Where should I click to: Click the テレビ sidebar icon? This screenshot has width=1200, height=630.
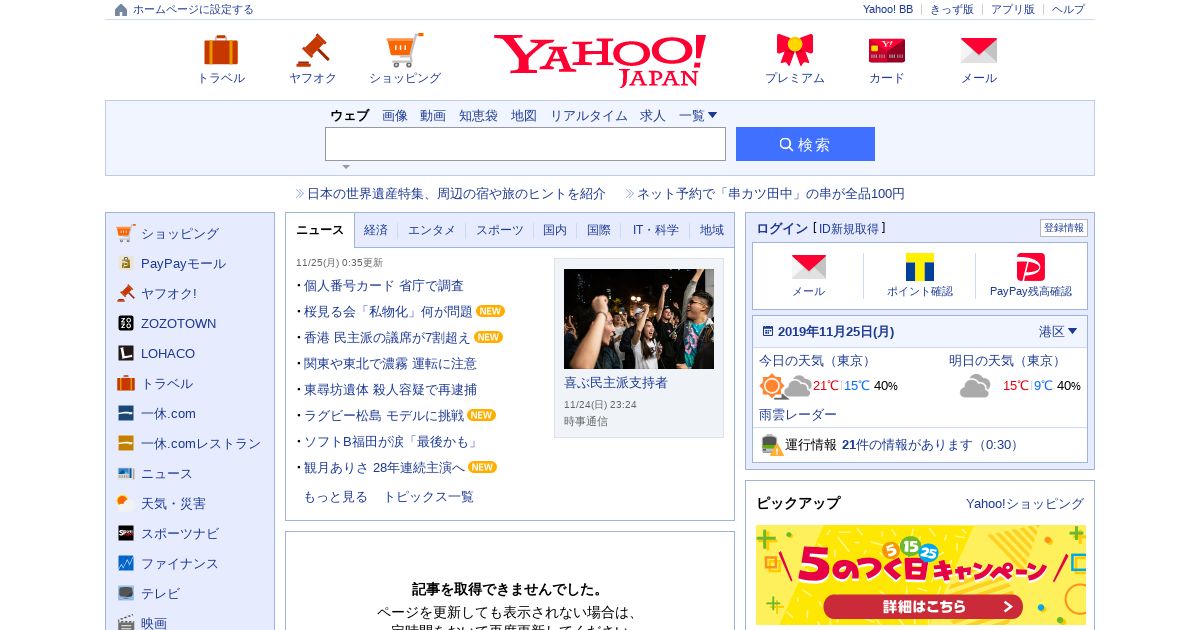point(125,593)
